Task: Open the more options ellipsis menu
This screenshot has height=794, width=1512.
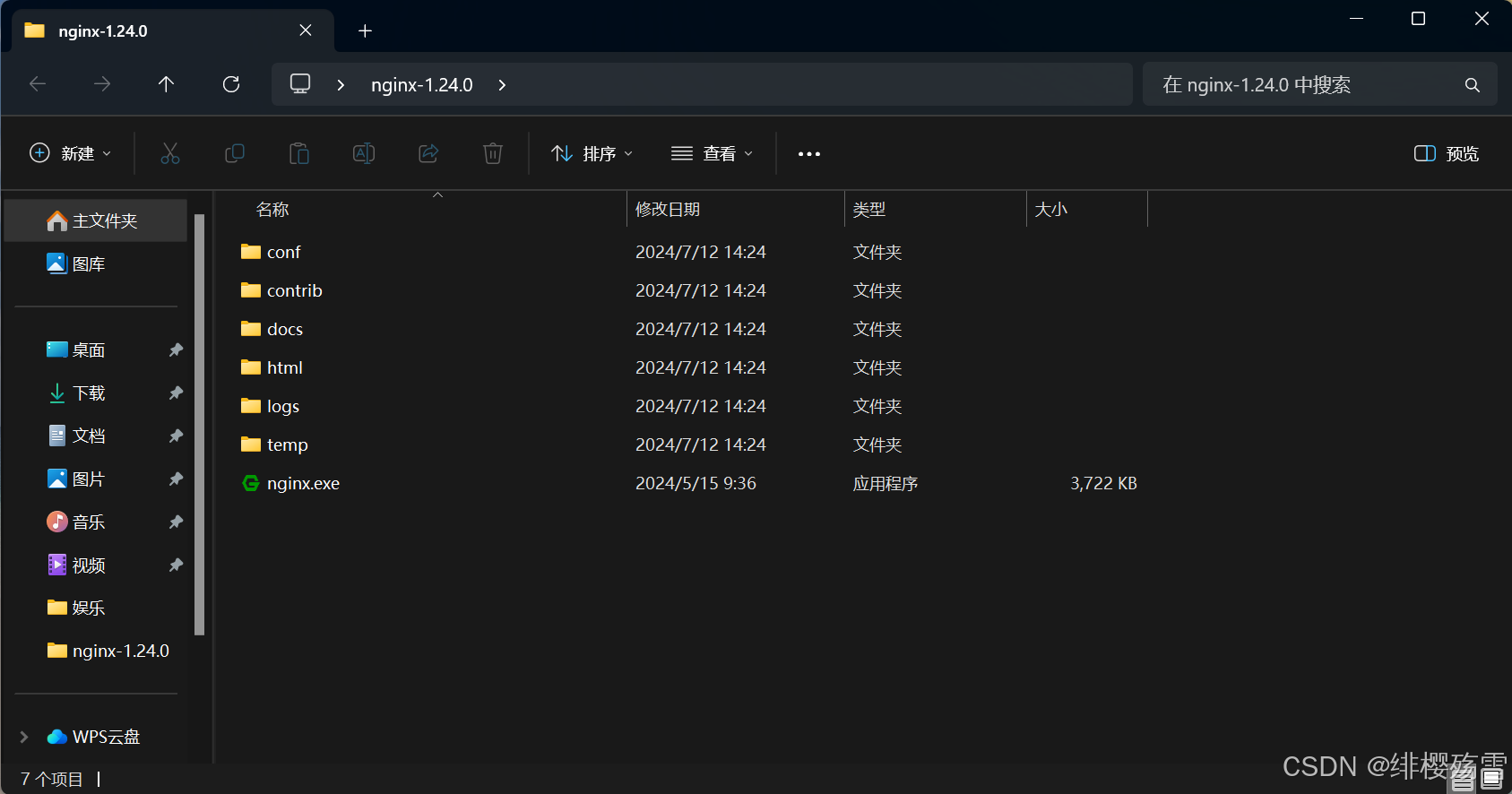Action: [809, 154]
